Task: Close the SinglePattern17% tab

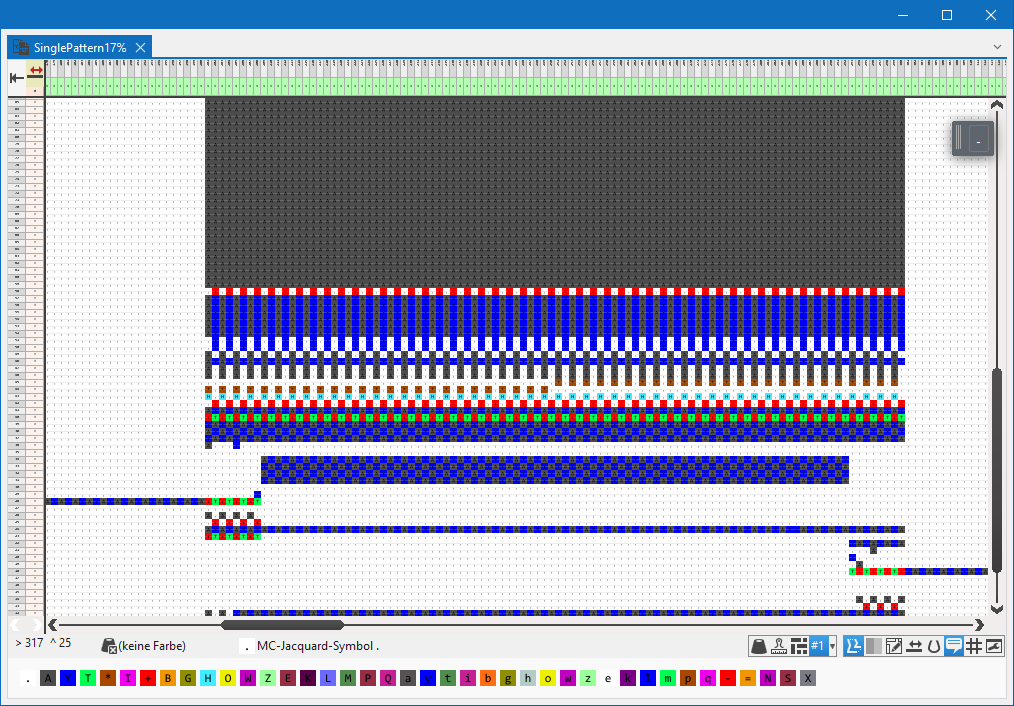Action: (141, 47)
